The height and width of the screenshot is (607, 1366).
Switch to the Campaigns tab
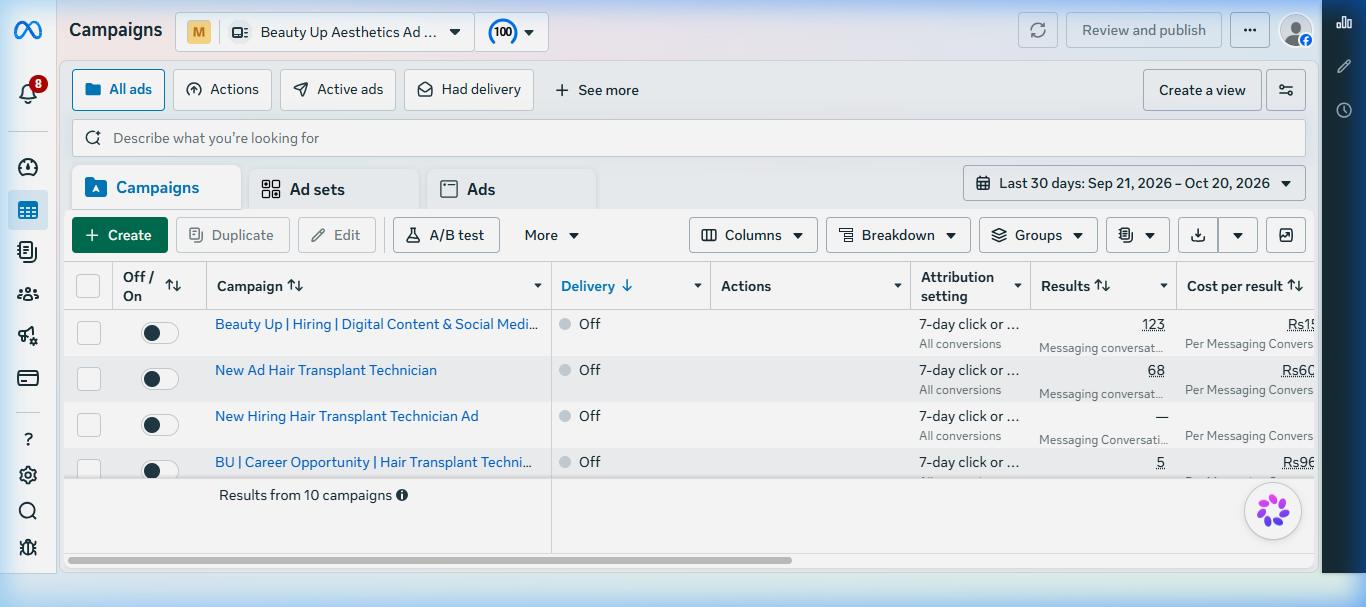coord(156,187)
